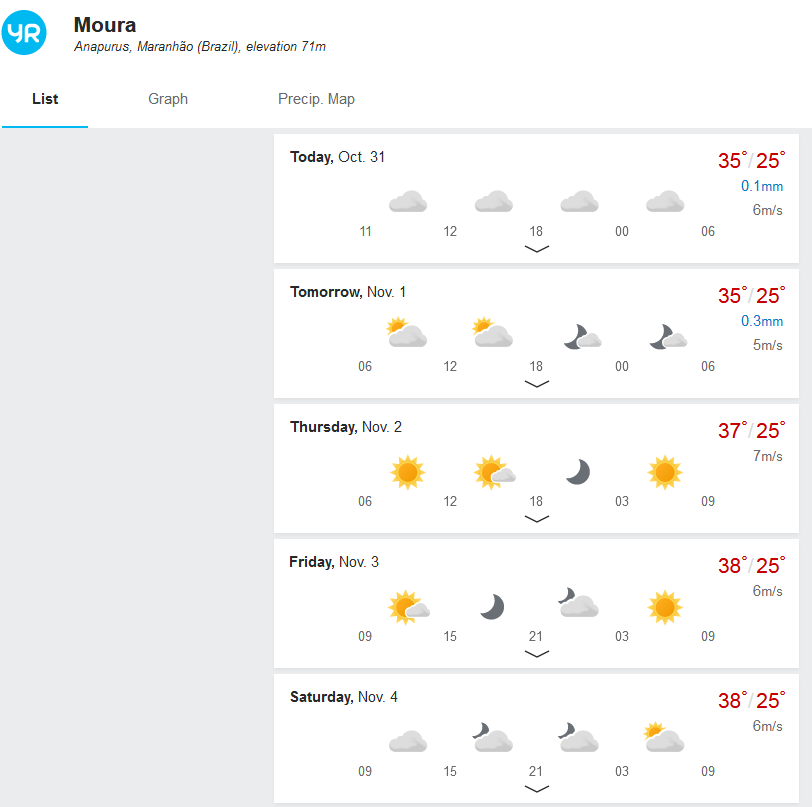Click the Thursday, Nov. 2 day label
Viewport: 812px width, 807px height.
tap(346, 427)
